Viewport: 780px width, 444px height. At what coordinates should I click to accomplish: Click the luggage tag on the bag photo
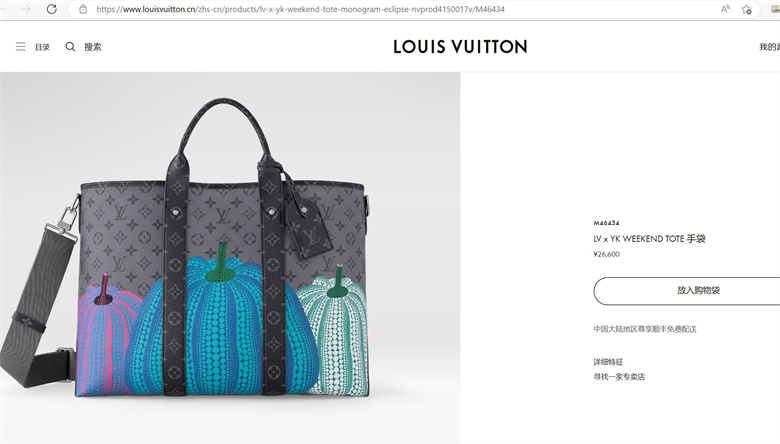(309, 229)
